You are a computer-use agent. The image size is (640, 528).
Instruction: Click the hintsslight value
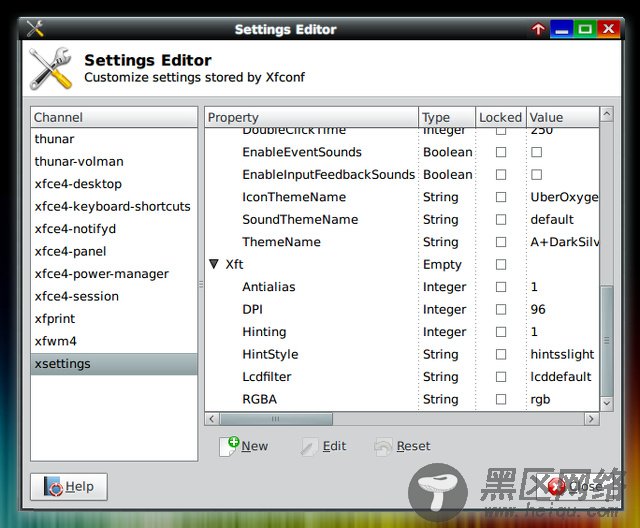(562, 354)
